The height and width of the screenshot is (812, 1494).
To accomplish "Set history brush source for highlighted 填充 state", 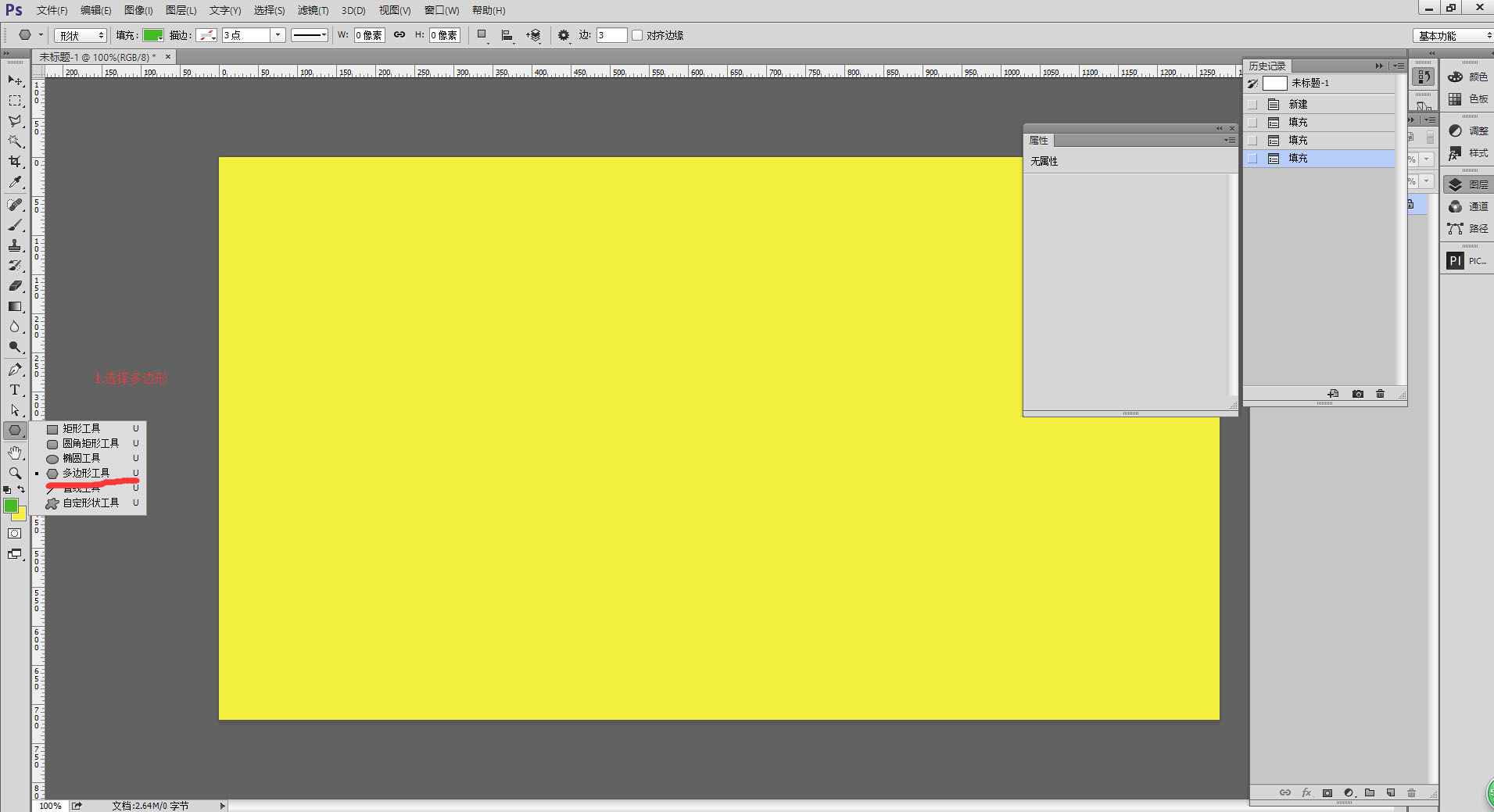I will point(1252,158).
